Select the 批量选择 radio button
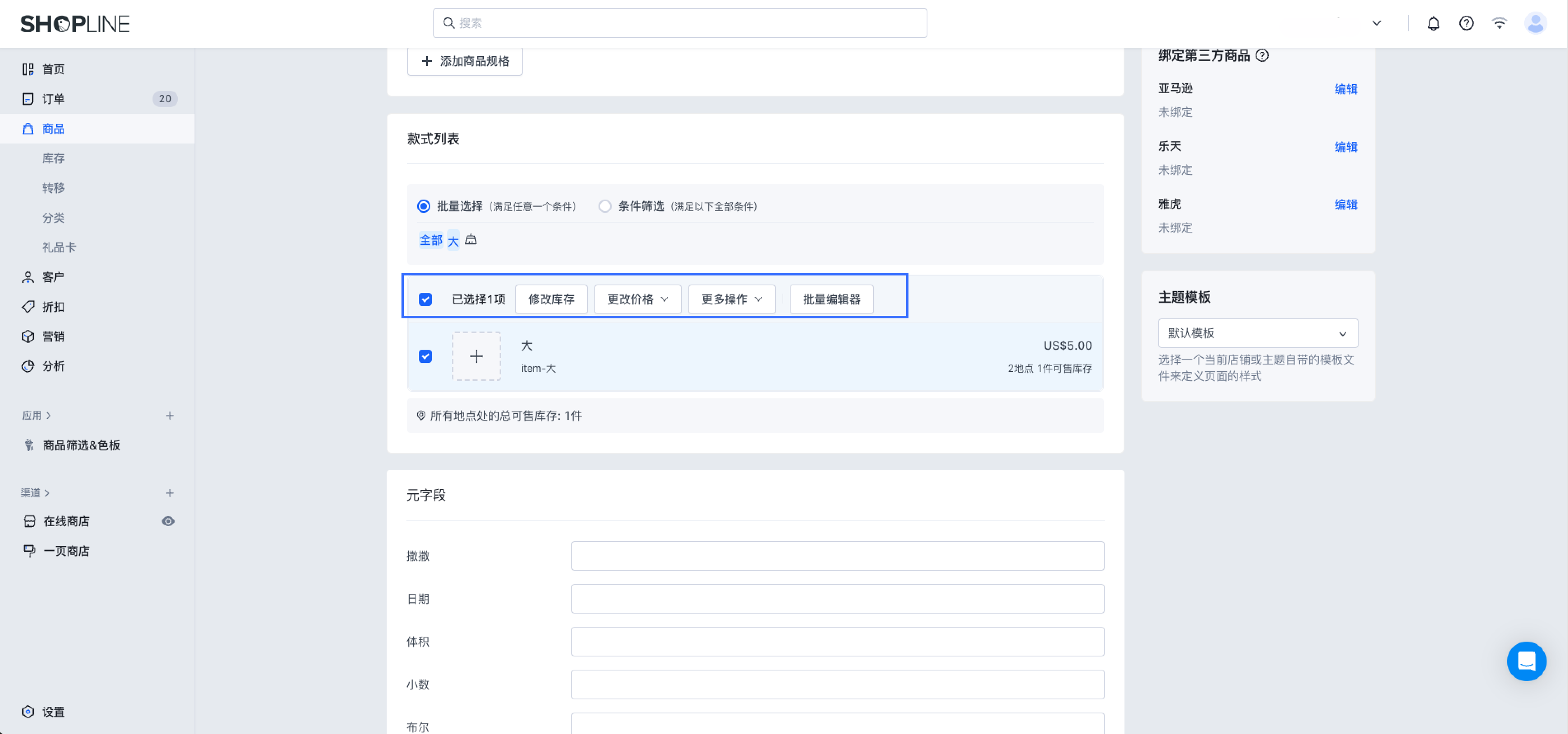The width and height of the screenshot is (1568, 734). click(424, 206)
